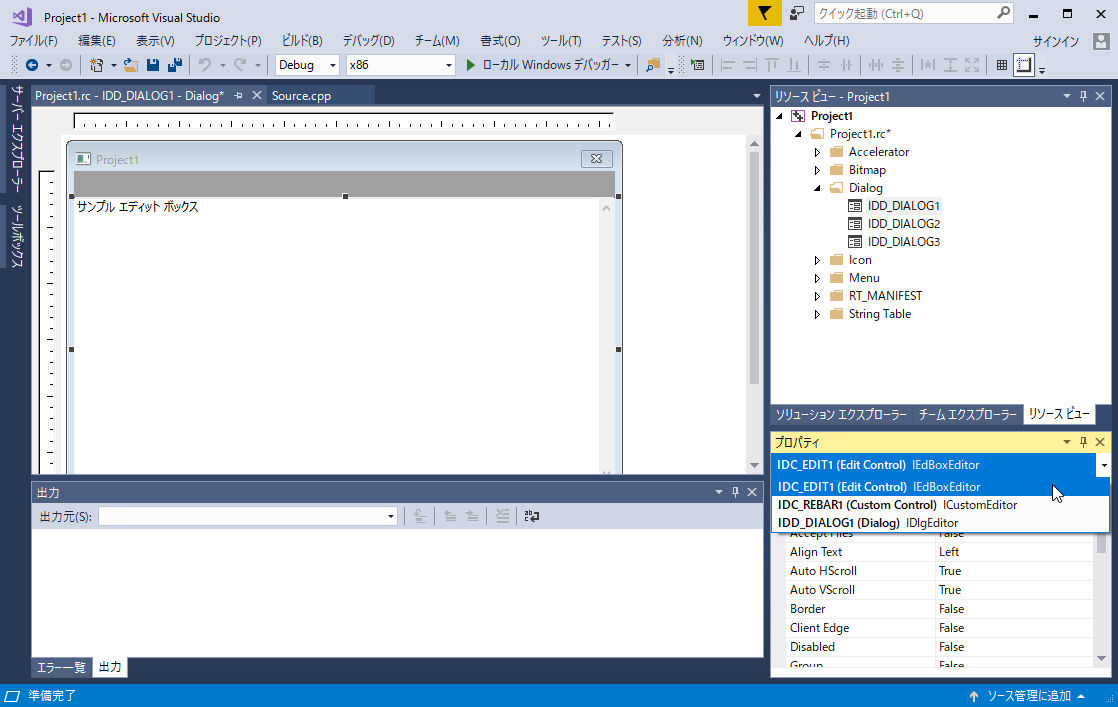Image resolution: width=1118 pixels, height=707 pixels.
Task: Click the dialog editor vertical scrollbar thumb
Action: [754, 267]
